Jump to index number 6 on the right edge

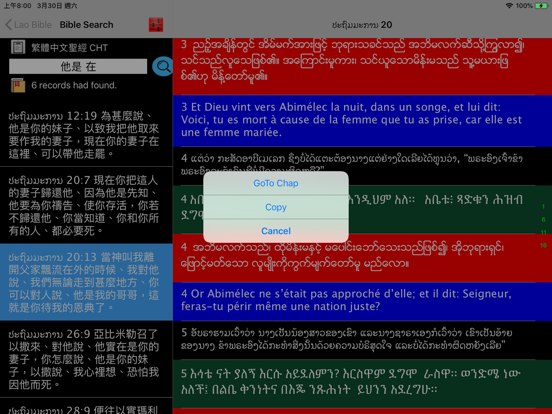(x=544, y=219)
